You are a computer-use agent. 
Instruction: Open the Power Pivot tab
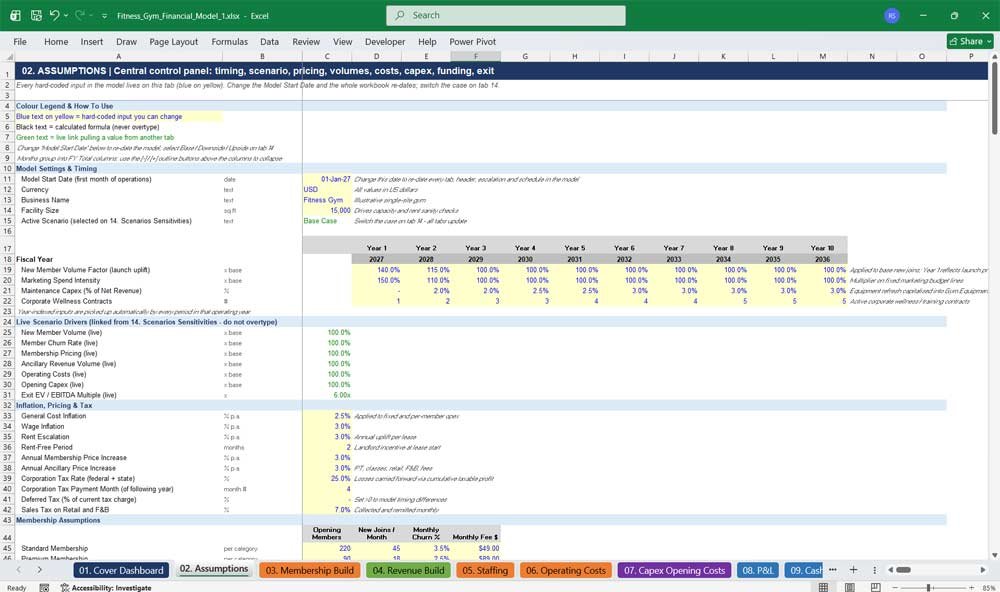[x=473, y=41]
